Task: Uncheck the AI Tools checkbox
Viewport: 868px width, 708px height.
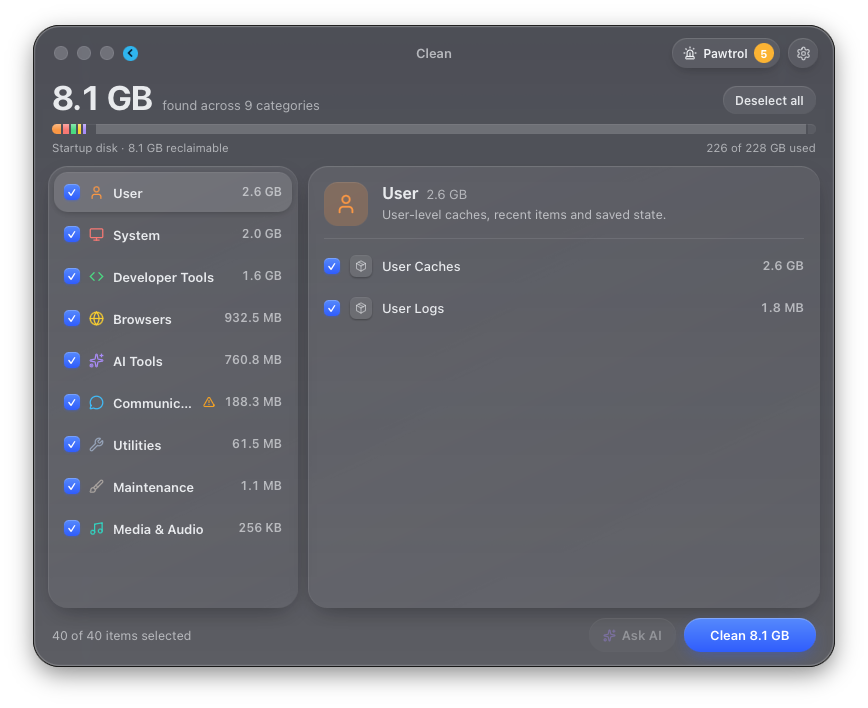Action: pyautogui.click(x=72, y=360)
